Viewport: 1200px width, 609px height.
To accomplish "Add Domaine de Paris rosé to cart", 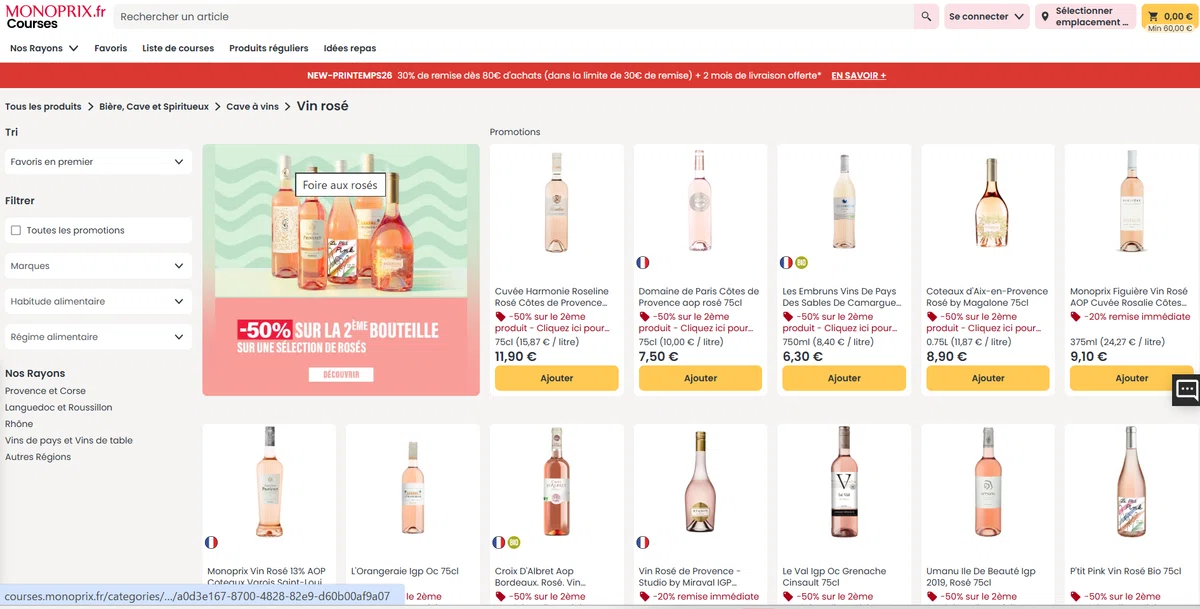I will click(x=700, y=378).
